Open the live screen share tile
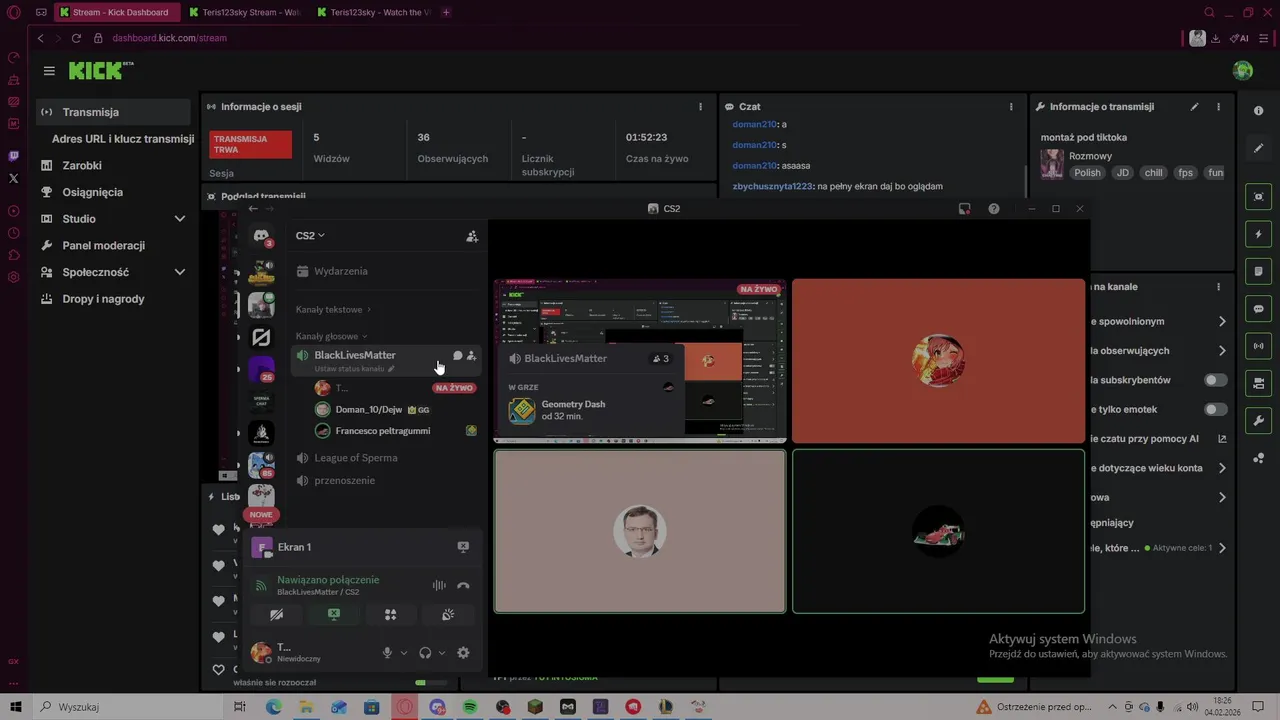The width and height of the screenshot is (1280, 720). tap(640, 361)
